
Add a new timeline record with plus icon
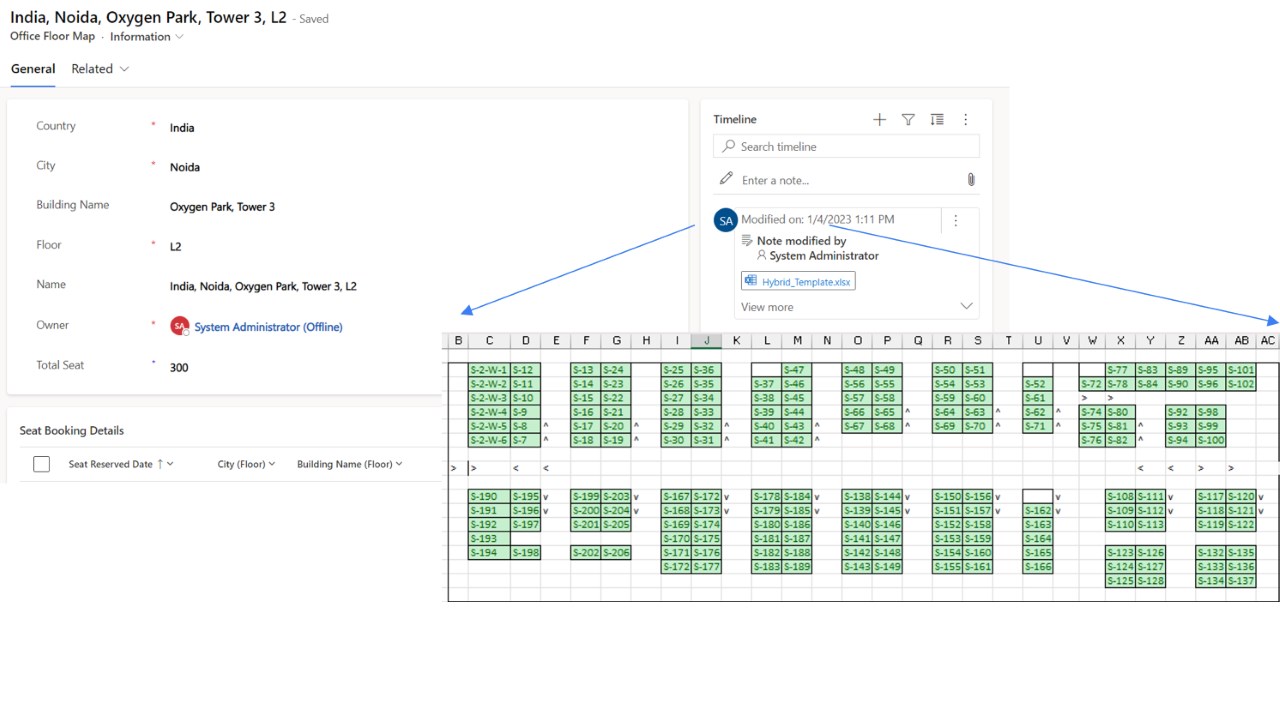[879, 120]
